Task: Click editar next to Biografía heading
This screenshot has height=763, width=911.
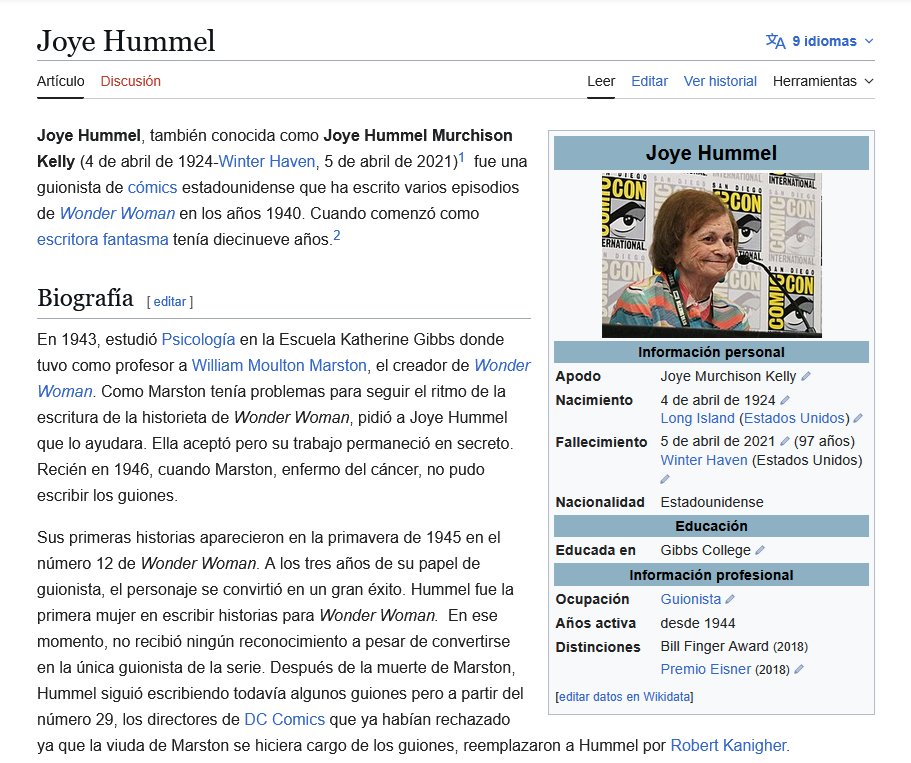Action: 170,302
